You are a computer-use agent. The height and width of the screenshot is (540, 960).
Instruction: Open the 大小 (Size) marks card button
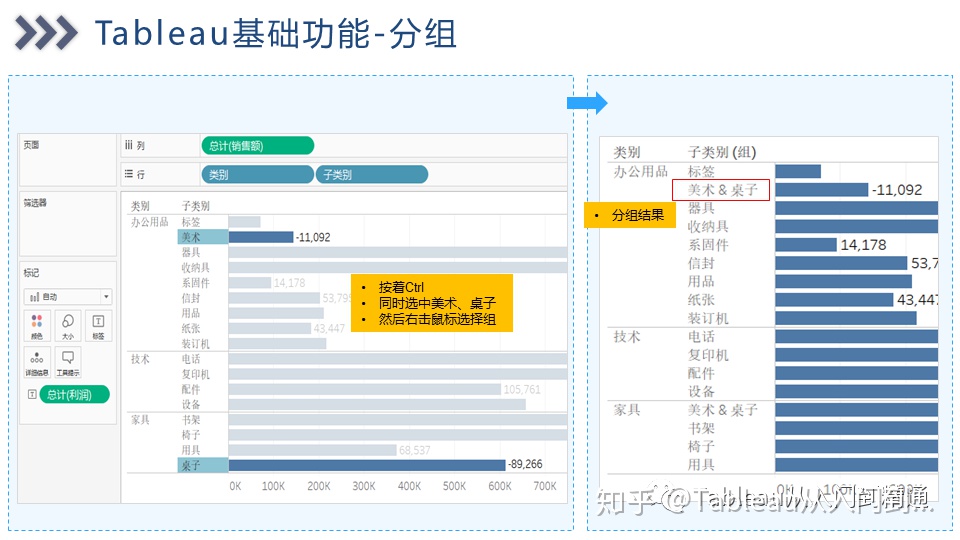click(x=67, y=326)
